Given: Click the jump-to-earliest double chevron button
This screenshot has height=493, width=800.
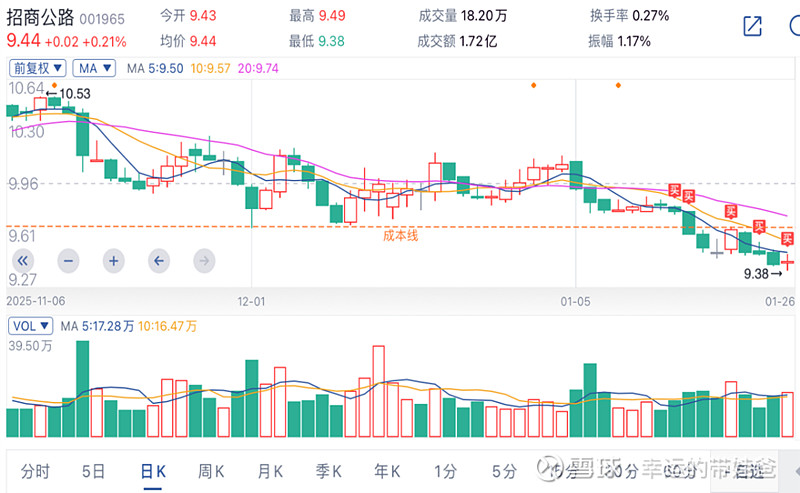Looking at the screenshot, I should (23, 260).
